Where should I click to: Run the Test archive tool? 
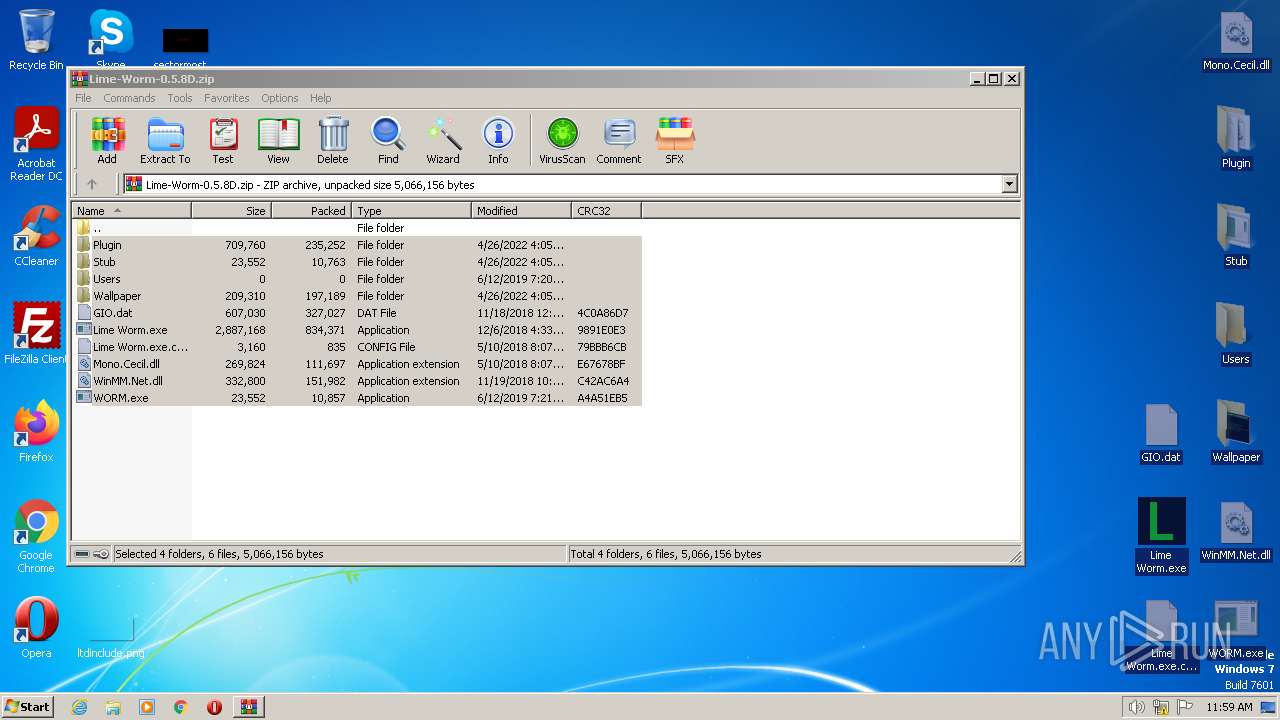[x=223, y=140]
